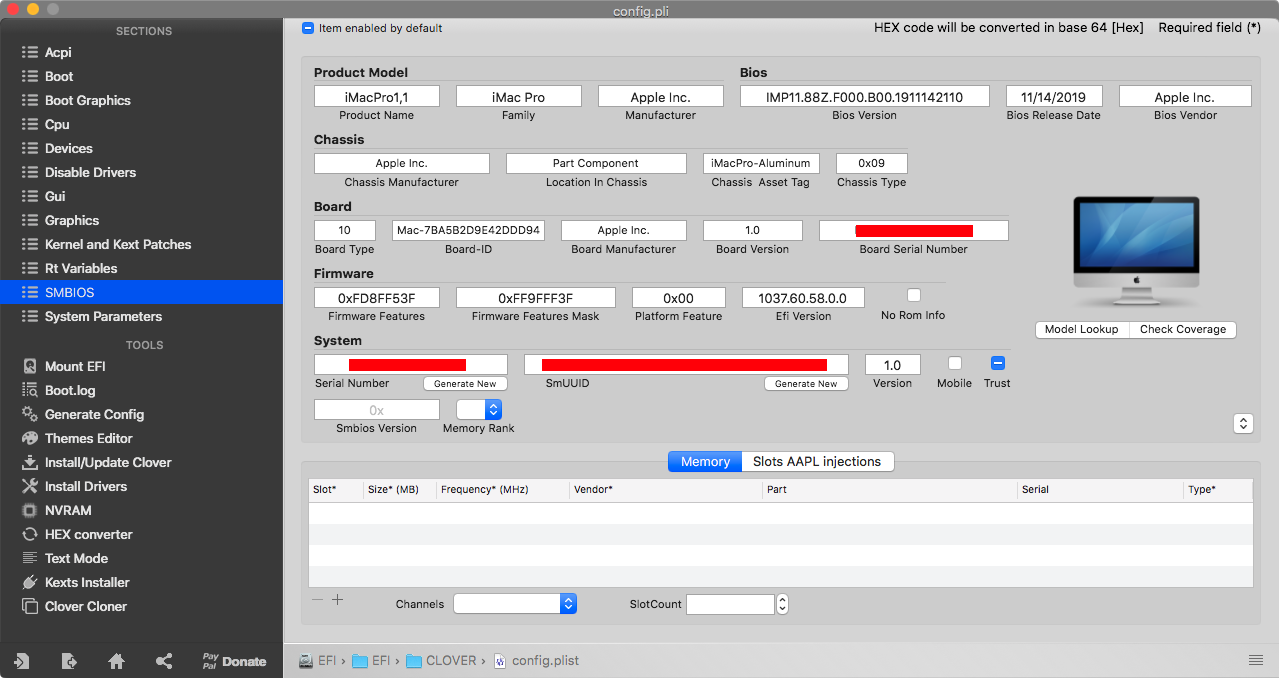Click the Vendor* memory column header
The height and width of the screenshot is (678, 1279).
tap(666, 490)
